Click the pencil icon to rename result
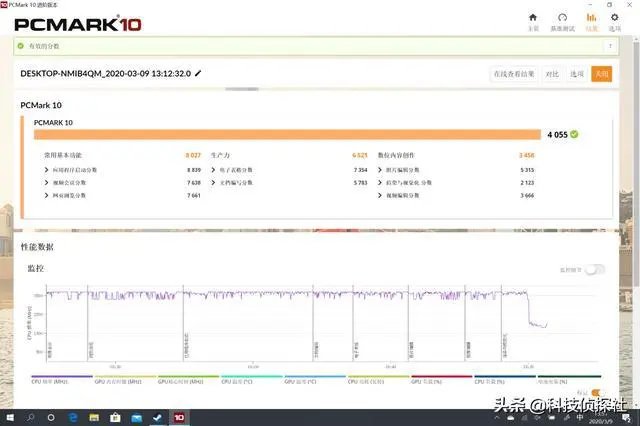 198,73
